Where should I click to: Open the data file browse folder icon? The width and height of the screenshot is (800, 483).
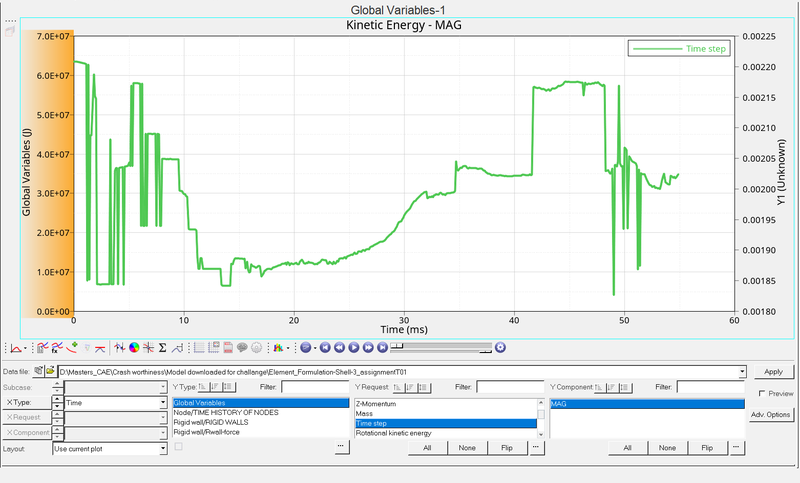tap(50, 371)
